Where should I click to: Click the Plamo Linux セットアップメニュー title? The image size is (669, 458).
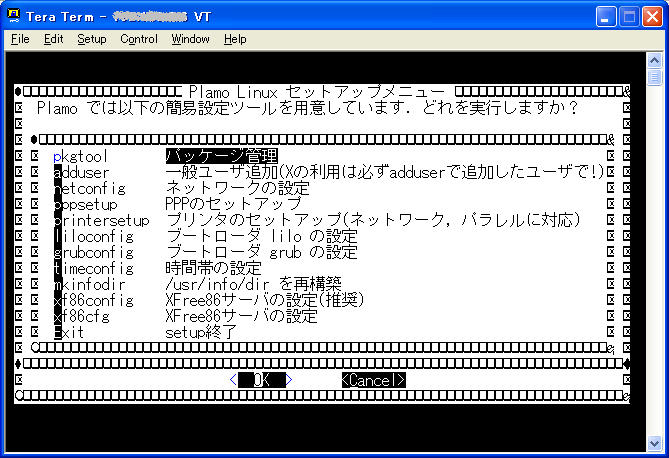(317, 92)
